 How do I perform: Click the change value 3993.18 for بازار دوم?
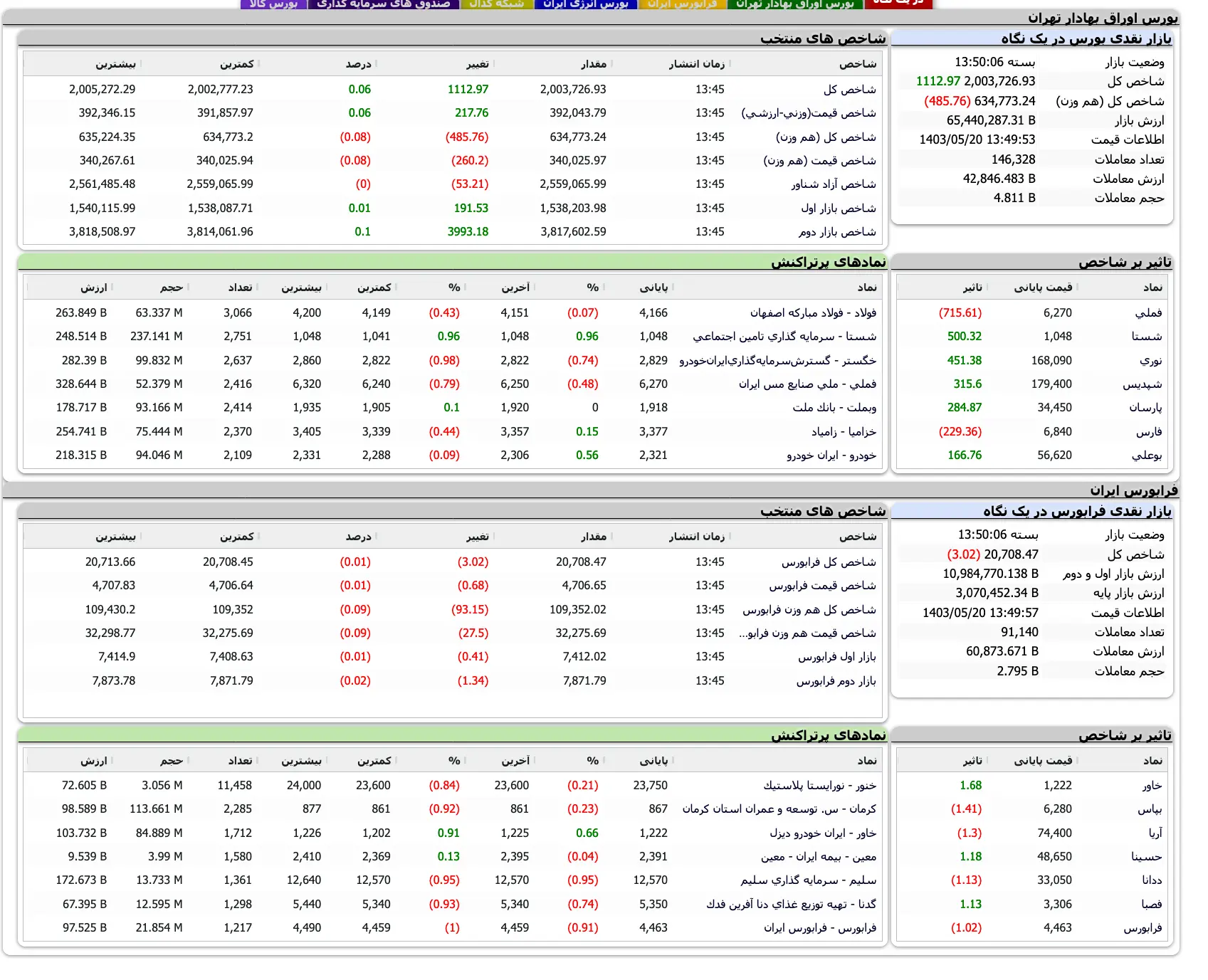coord(468,231)
